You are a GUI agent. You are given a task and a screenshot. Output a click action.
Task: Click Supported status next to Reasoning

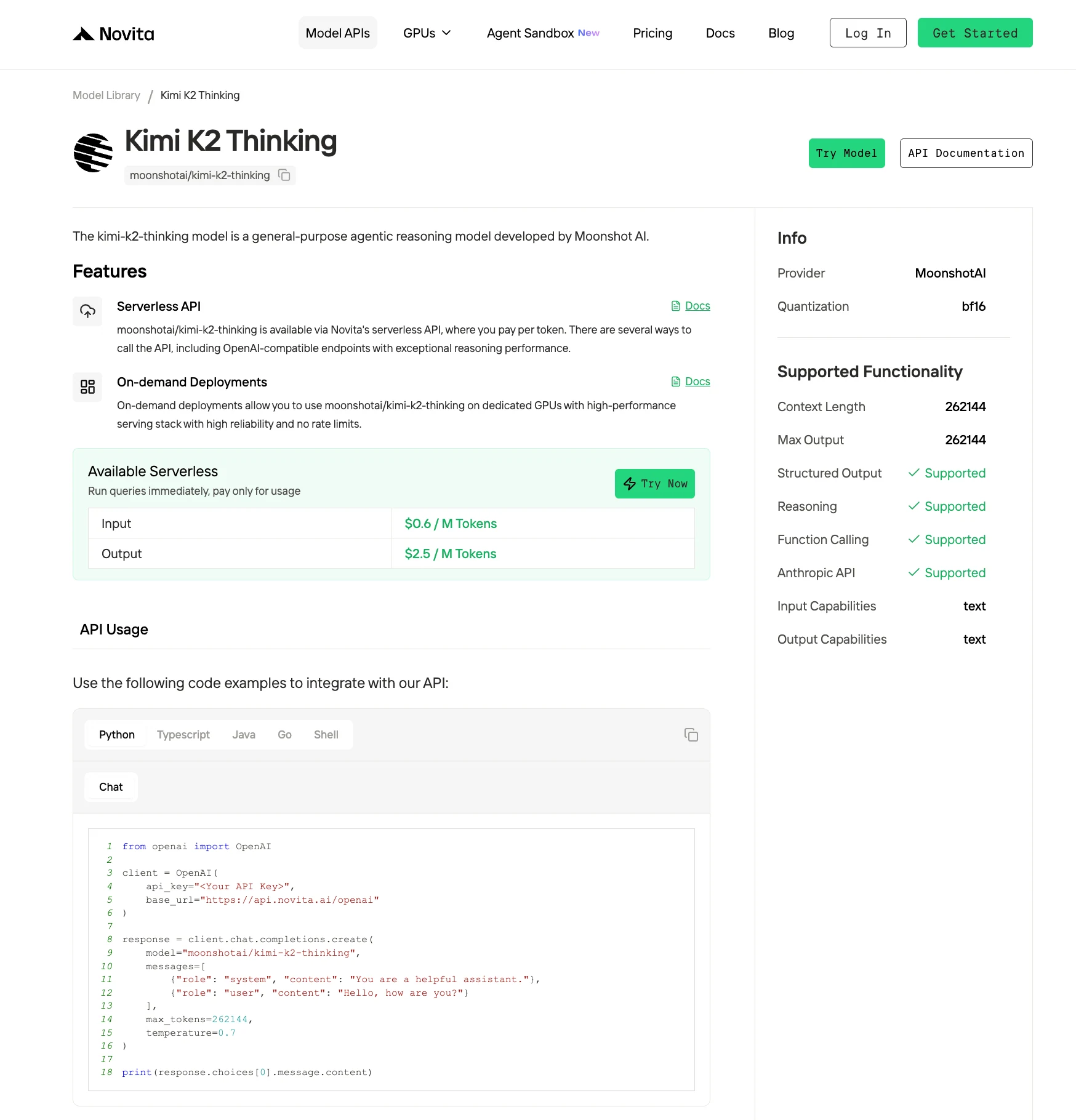pyautogui.click(x=947, y=506)
